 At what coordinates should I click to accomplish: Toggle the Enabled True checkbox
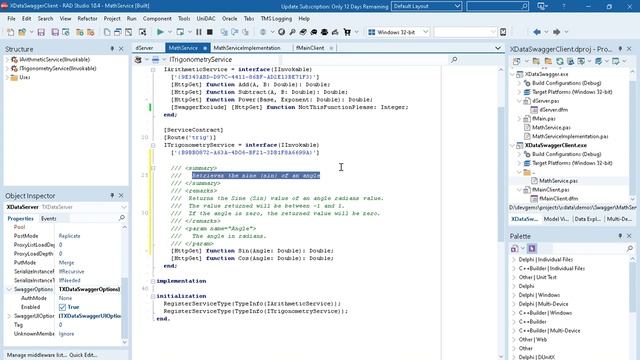(x=62, y=307)
